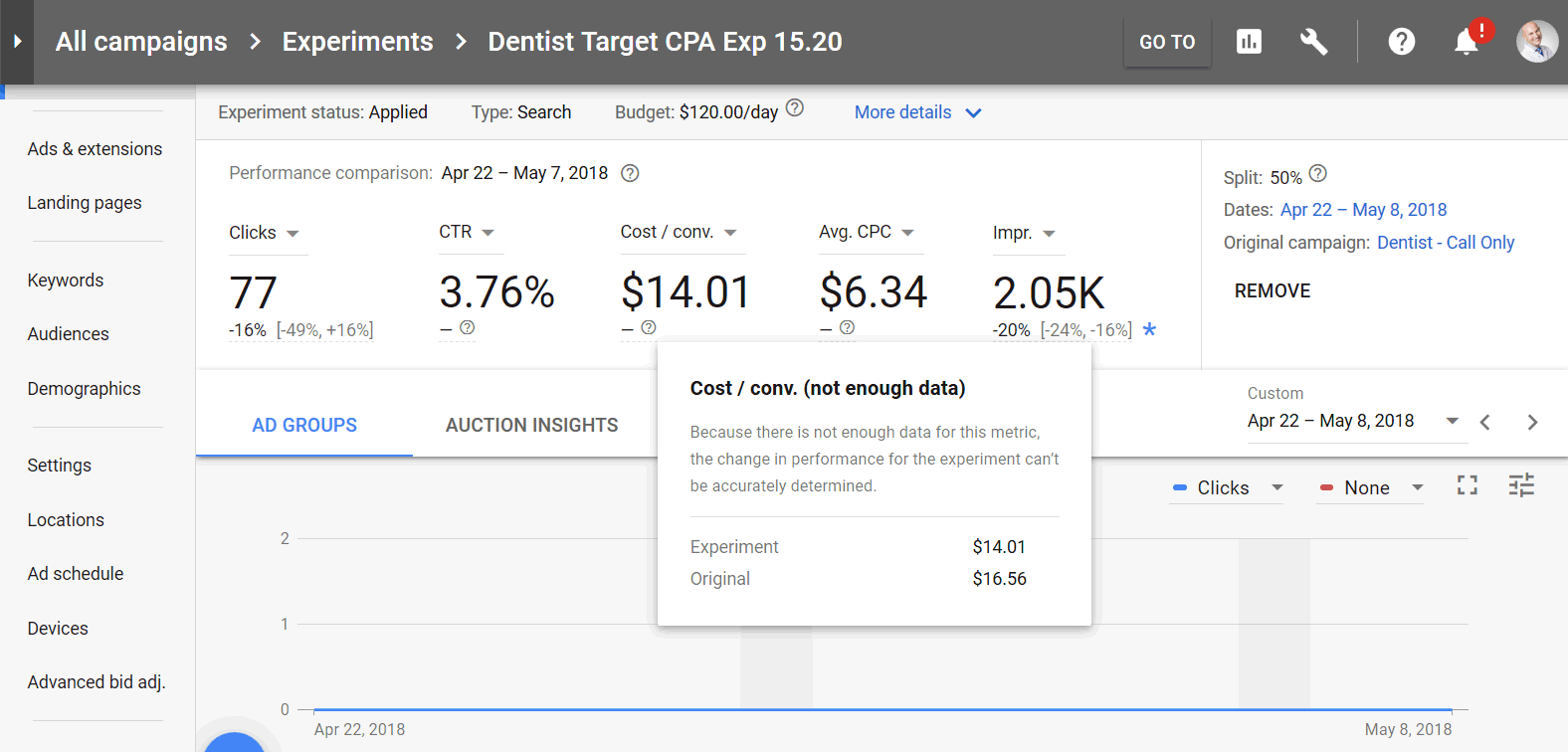Expand chart to full screen

(1467, 485)
